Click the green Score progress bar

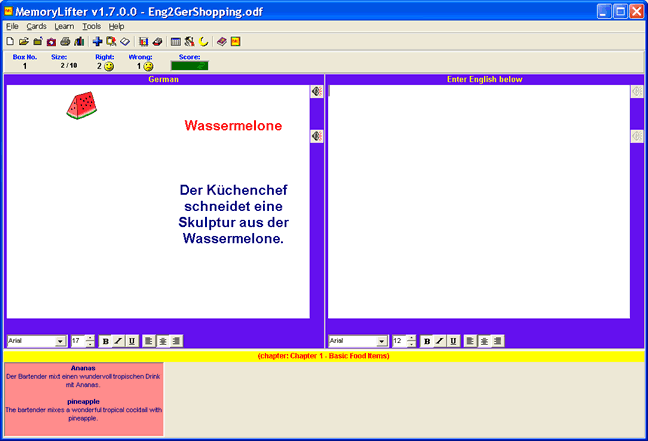(x=190, y=66)
